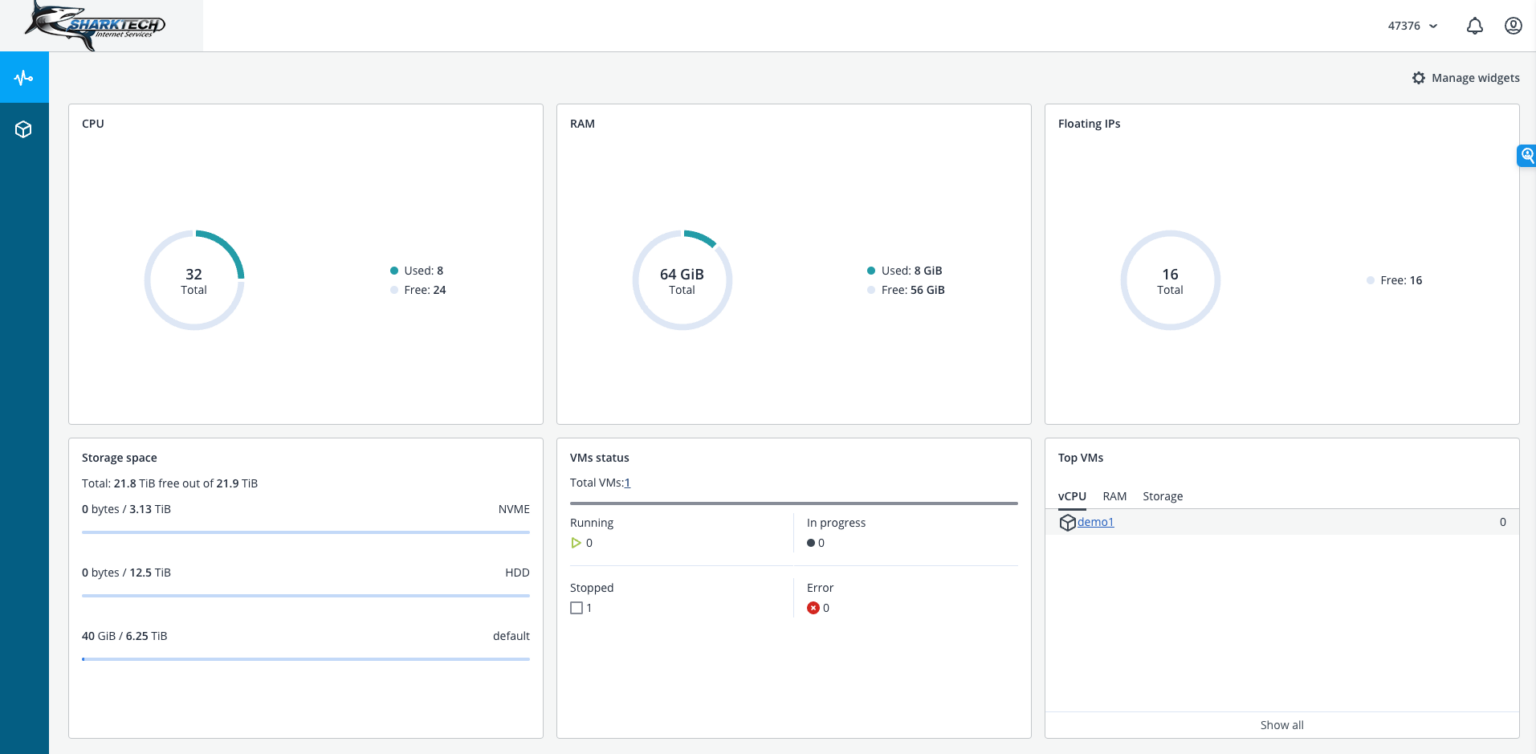Open the notifications bell
Viewport: 1536px width, 754px height.
pyautogui.click(x=1473, y=25)
